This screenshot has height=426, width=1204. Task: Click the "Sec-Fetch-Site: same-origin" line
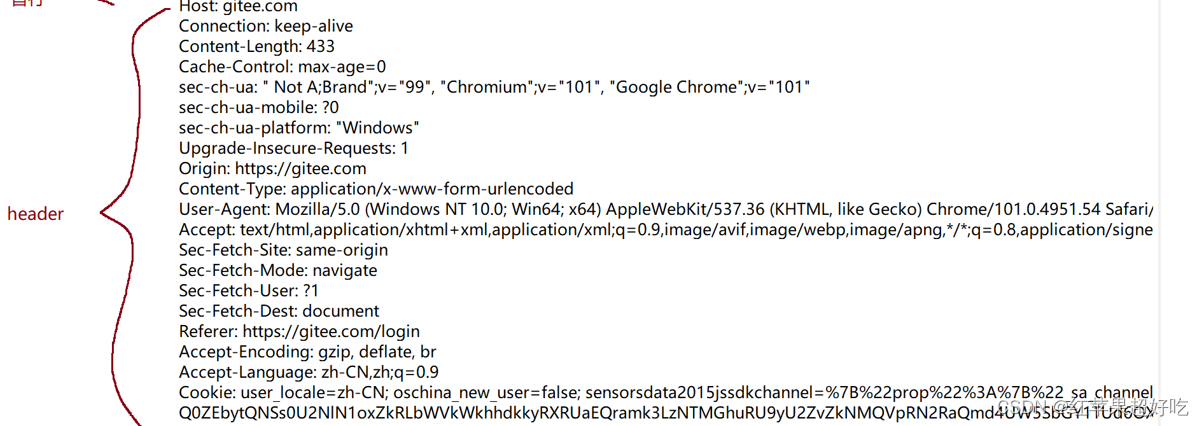(283, 250)
